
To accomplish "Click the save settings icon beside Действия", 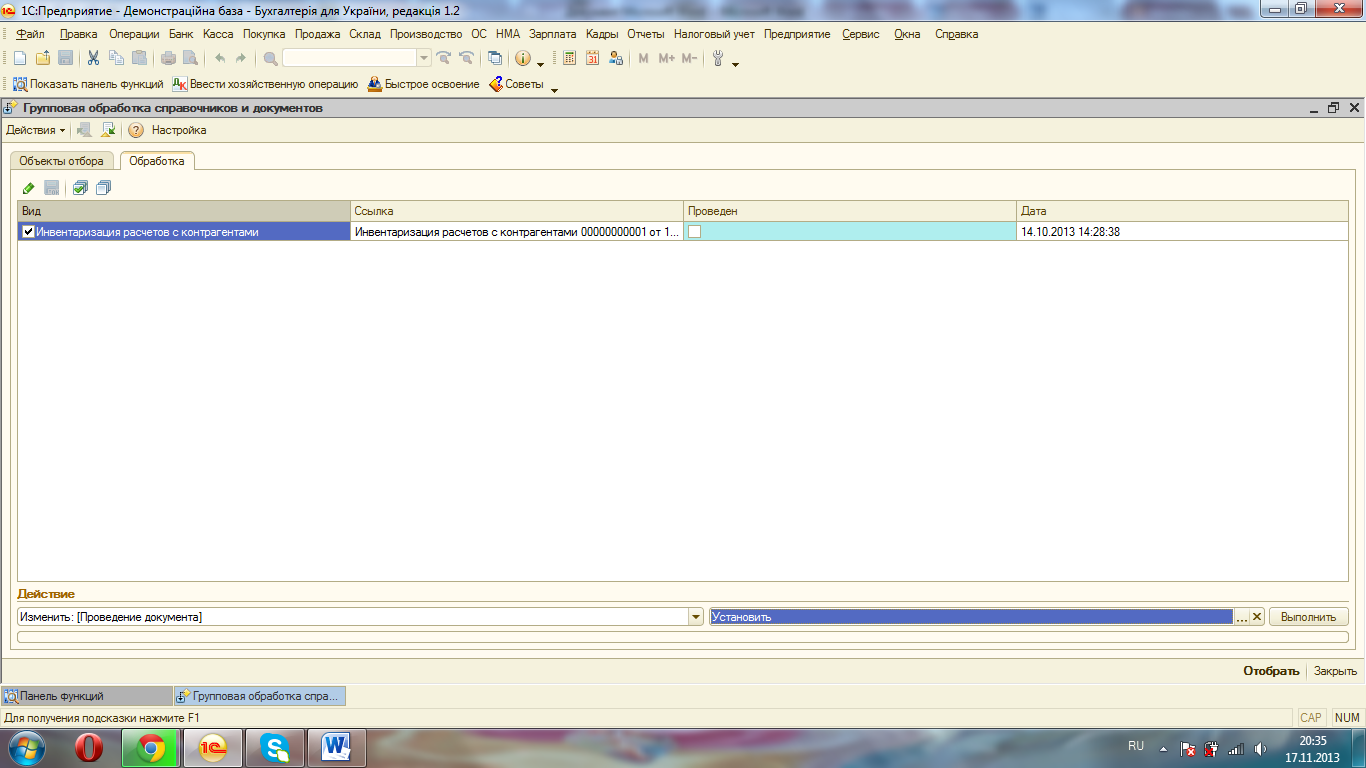I will (85, 130).
